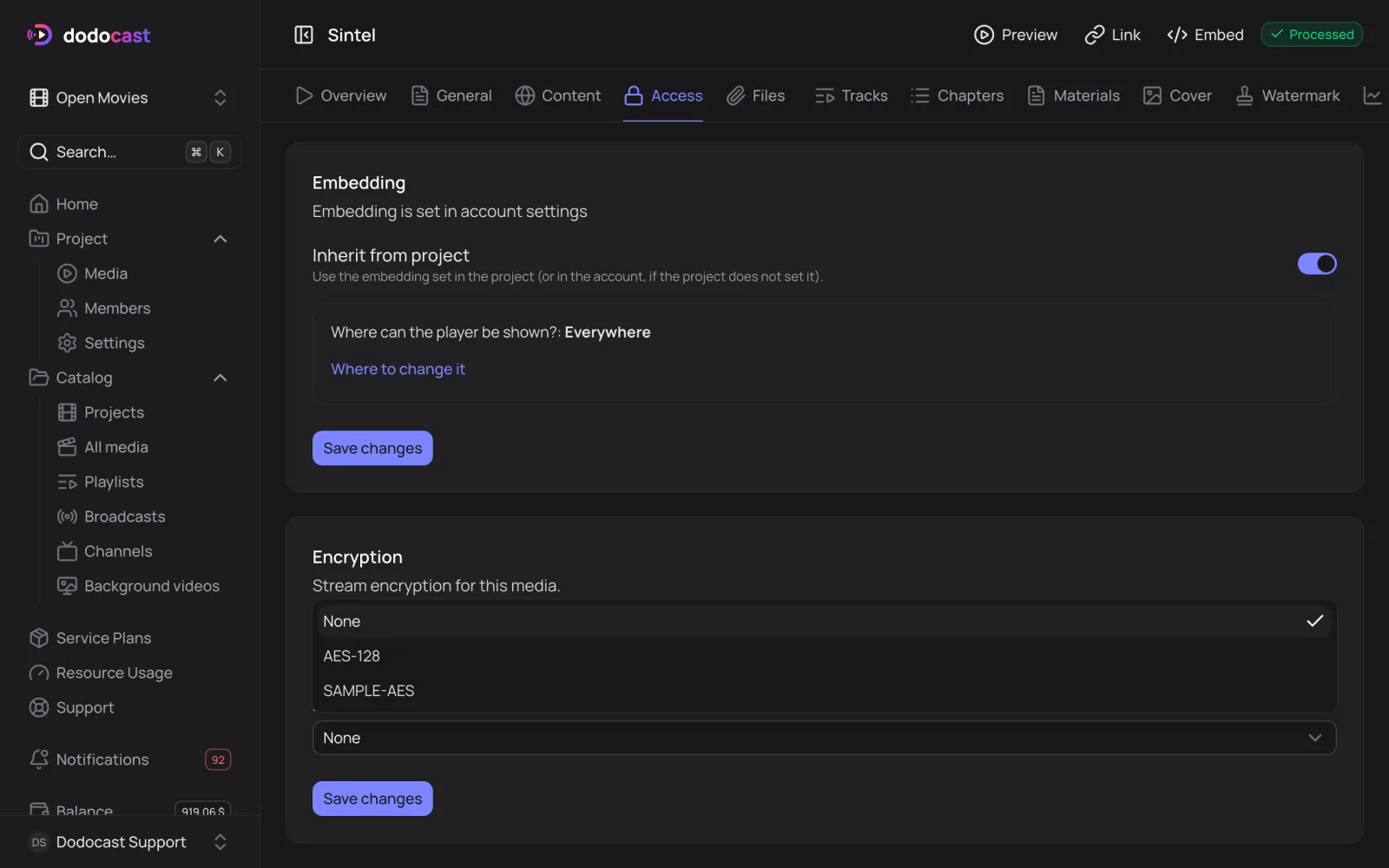
Task: Open the Files tab
Action: click(x=756, y=95)
